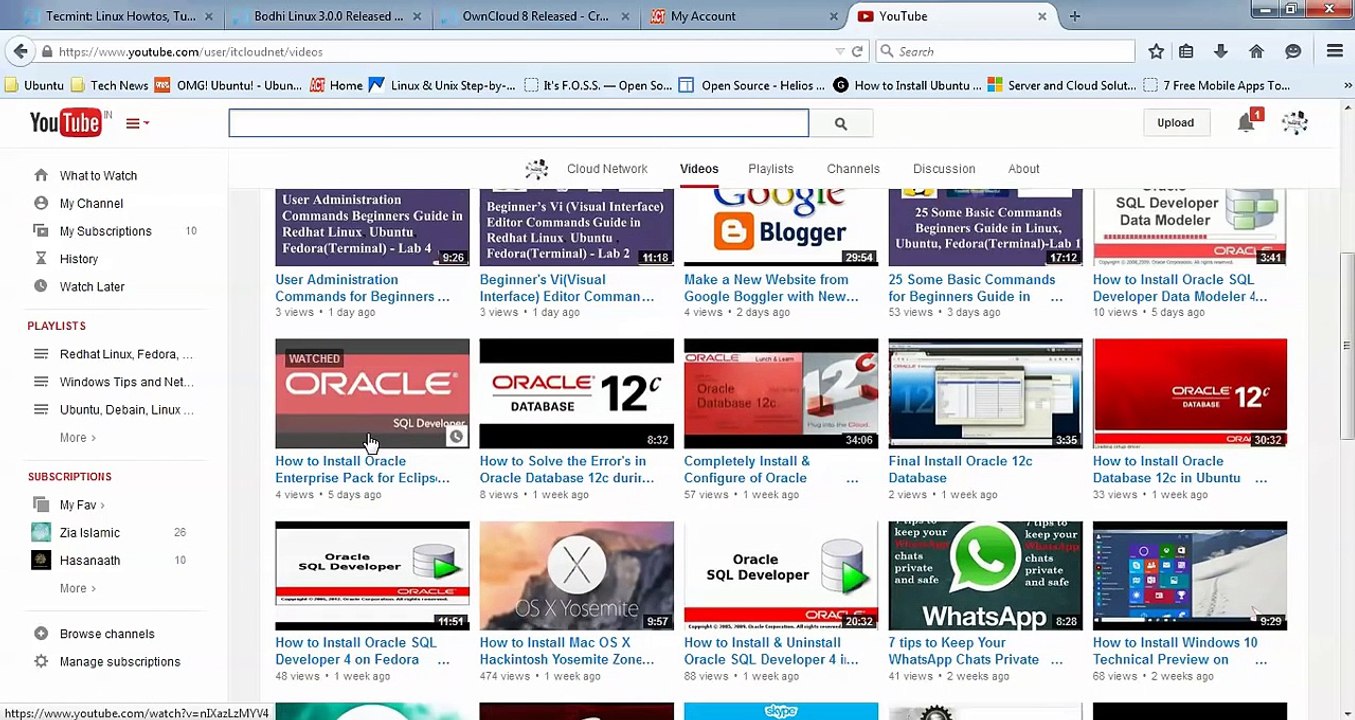Open the browser hamburger menu
The image size is (1355, 720).
click(1334, 51)
